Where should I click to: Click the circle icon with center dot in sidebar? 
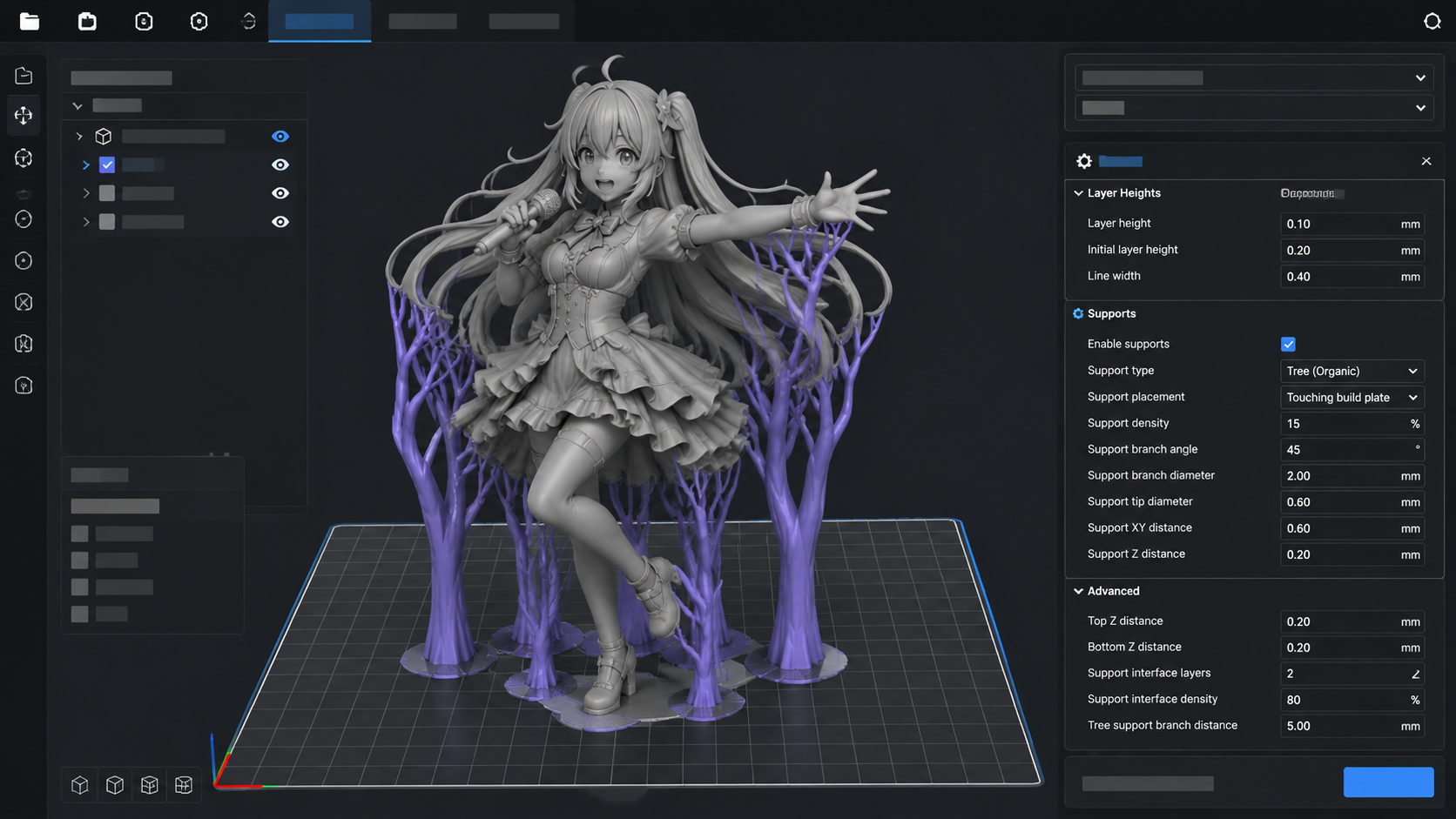click(x=24, y=260)
